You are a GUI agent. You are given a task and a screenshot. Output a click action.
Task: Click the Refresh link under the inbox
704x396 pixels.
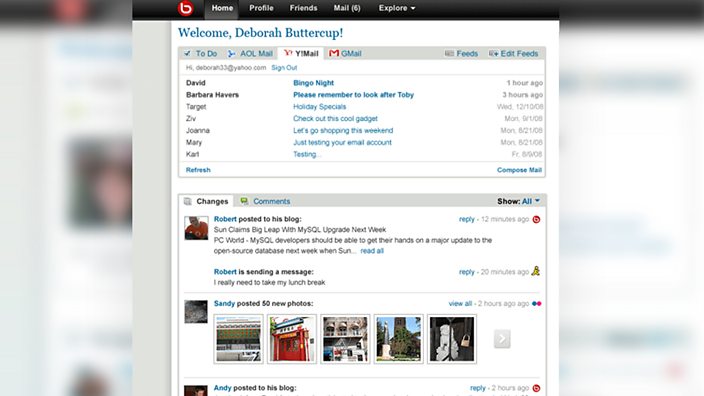click(198, 170)
